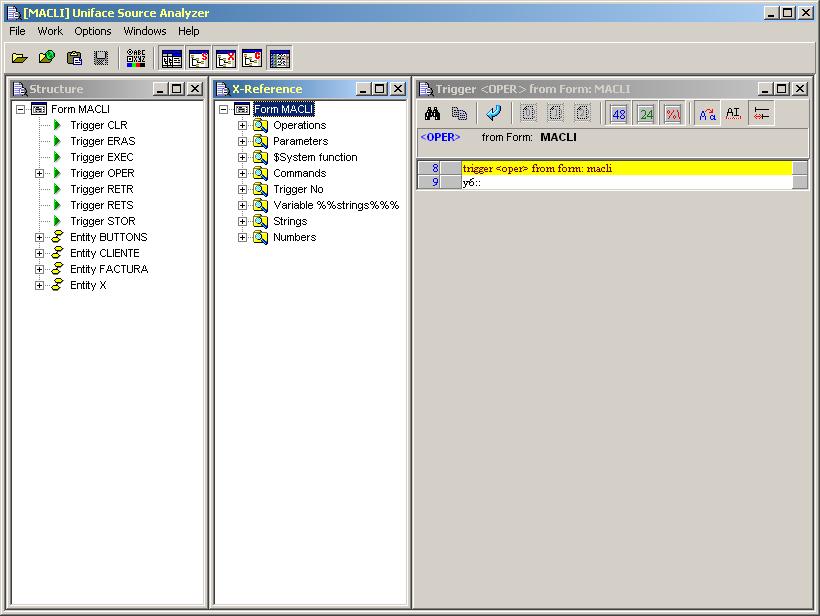Toggle the Structure window toolbar button
The height and width of the screenshot is (616, 820).
172,59
